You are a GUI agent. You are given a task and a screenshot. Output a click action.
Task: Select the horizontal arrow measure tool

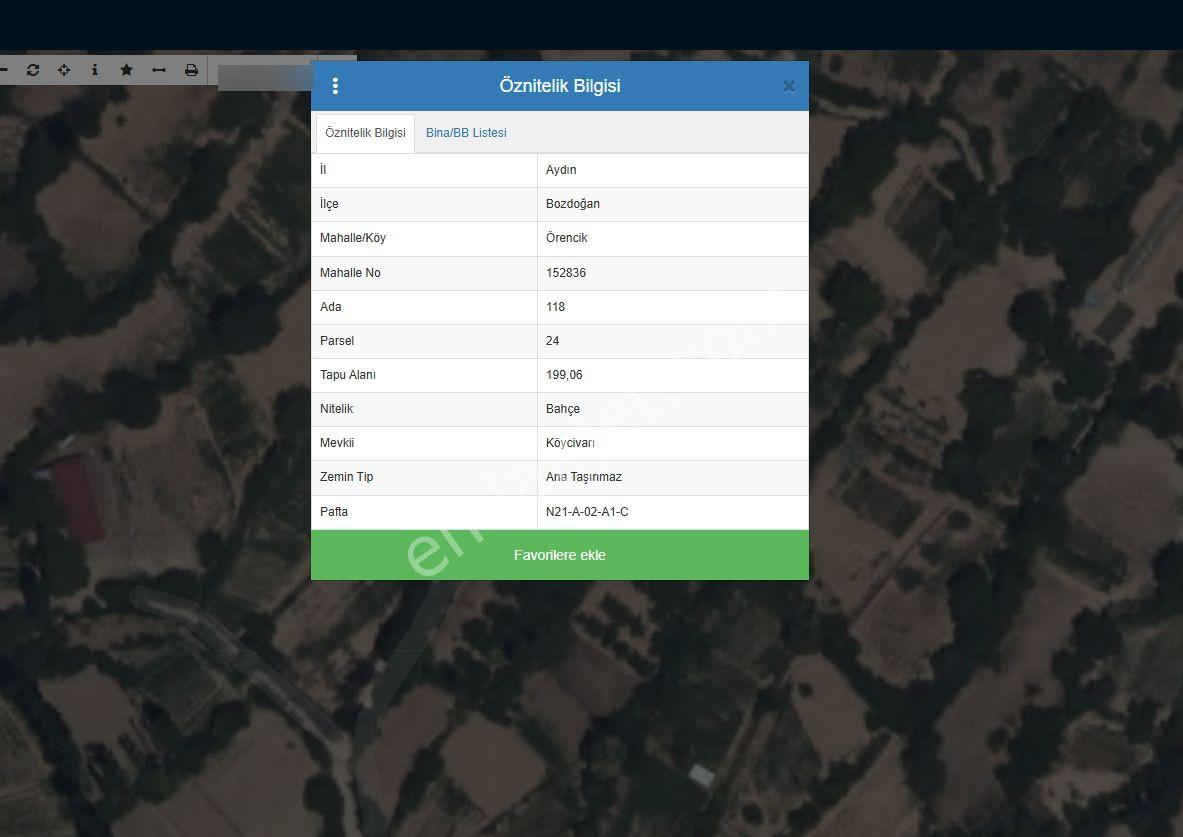coord(158,70)
